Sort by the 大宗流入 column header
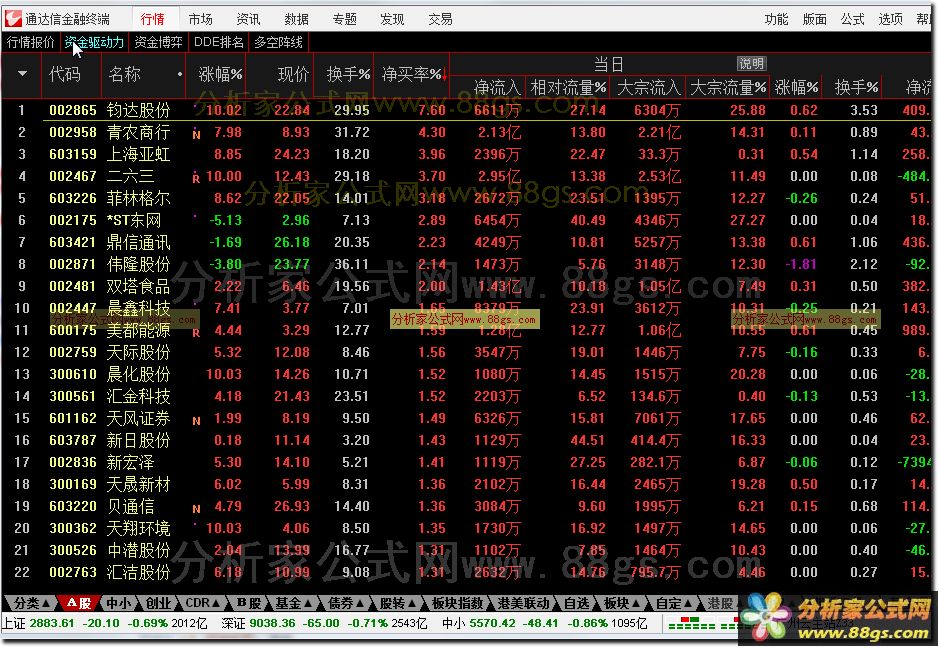Image resolution: width=940 pixels, height=648 pixels. point(649,88)
